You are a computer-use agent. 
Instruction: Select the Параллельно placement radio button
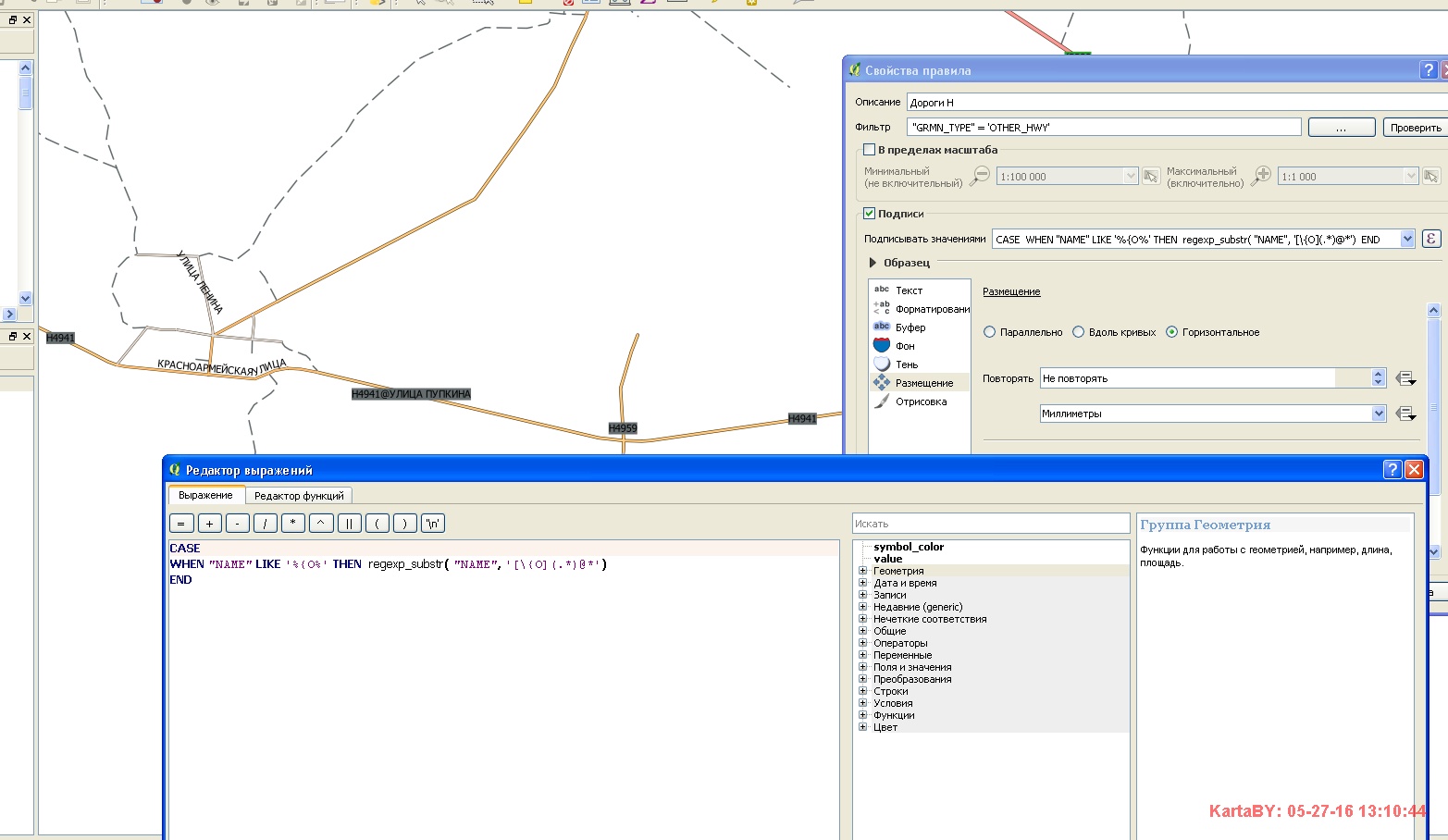989,331
